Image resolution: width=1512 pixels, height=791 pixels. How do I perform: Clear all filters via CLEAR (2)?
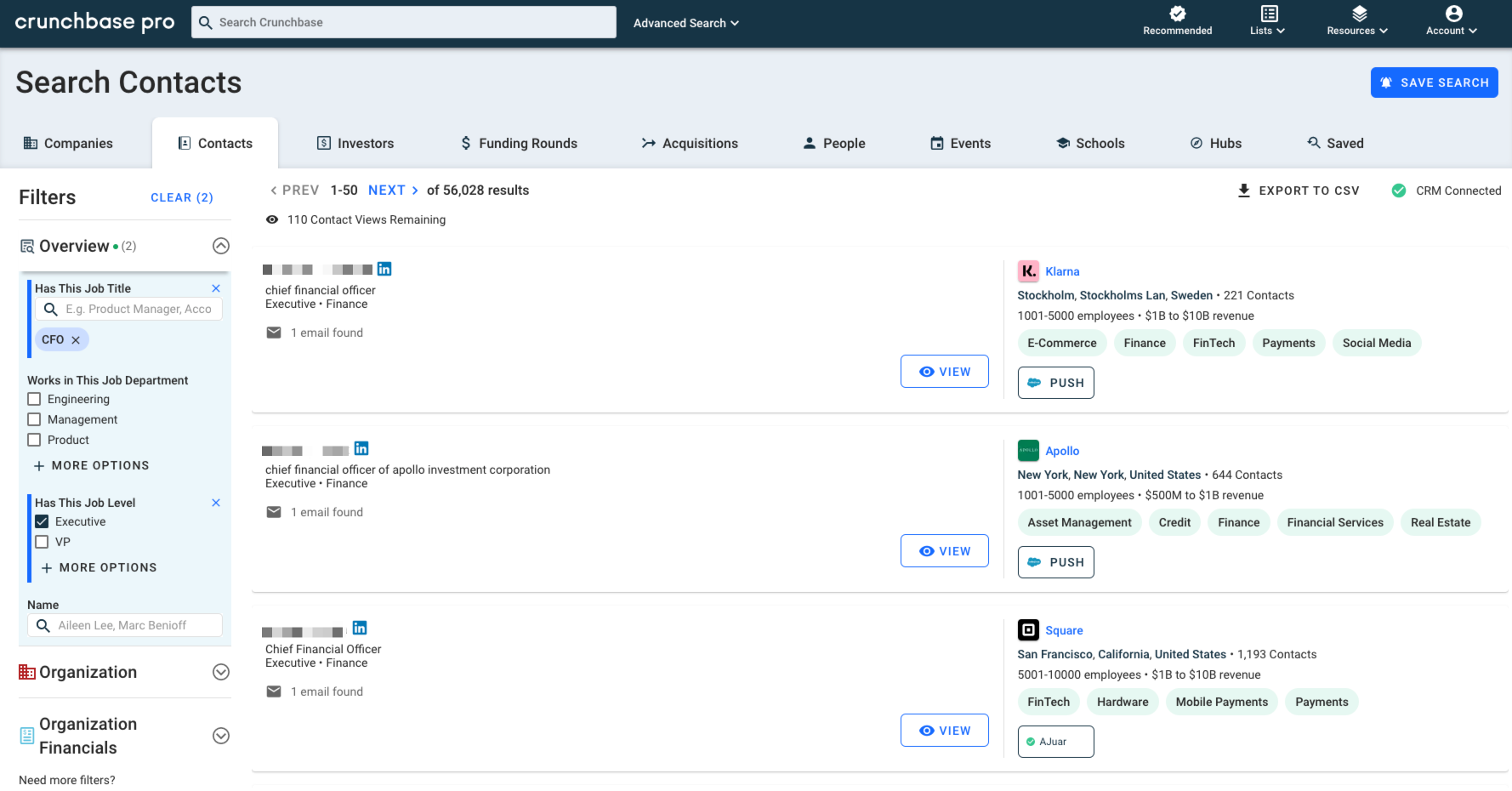(x=182, y=197)
